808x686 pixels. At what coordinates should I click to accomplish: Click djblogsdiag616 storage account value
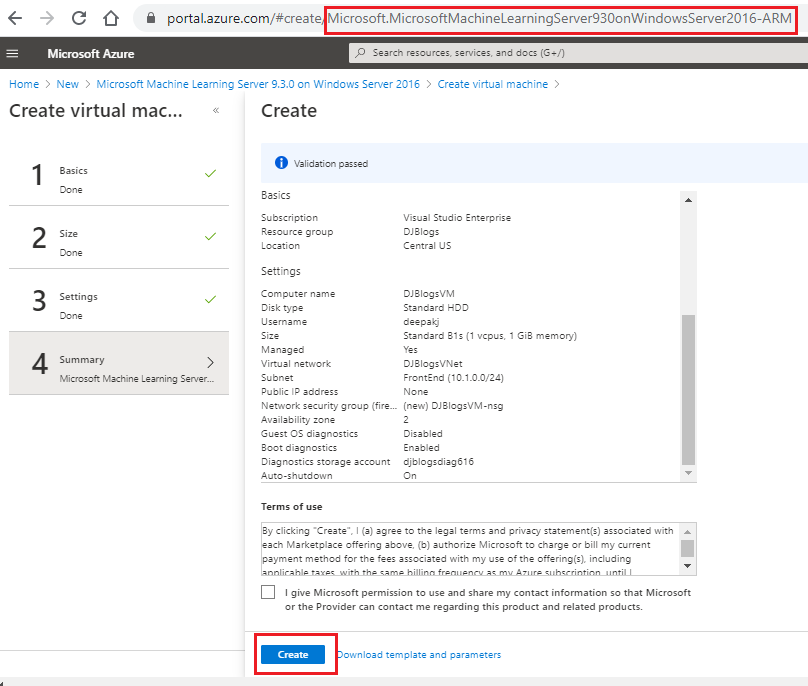tap(439, 462)
